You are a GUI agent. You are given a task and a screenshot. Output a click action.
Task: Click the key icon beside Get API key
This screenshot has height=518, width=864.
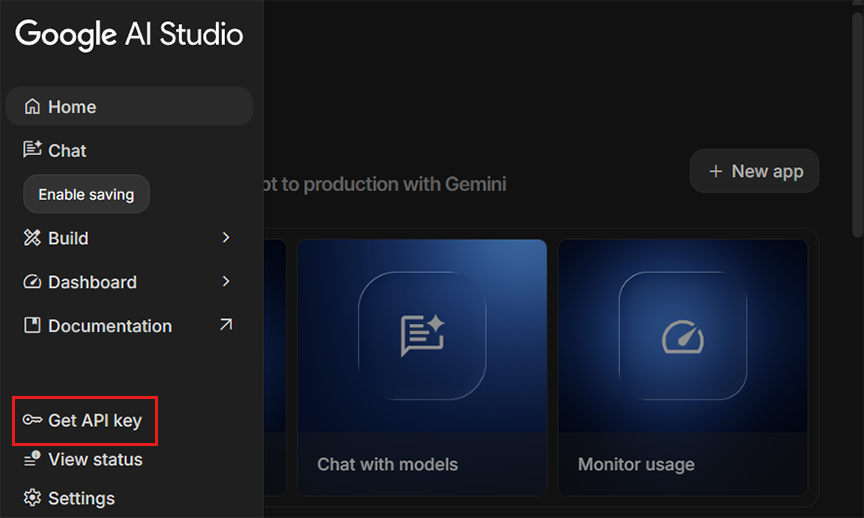[32, 421]
